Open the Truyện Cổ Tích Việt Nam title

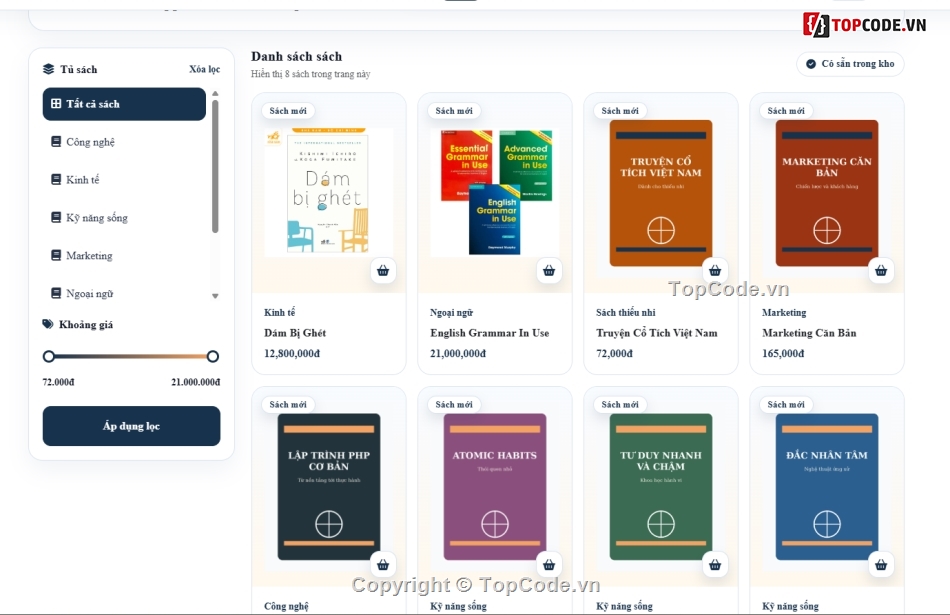pyautogui.click(x=657, y=333)
